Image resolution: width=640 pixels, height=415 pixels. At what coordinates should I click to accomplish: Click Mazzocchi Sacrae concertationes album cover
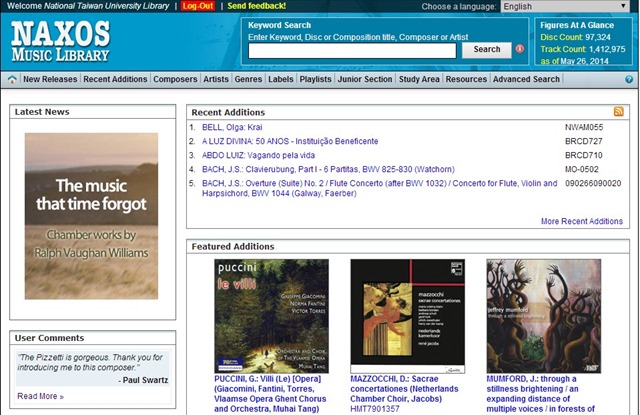(407, 316)
